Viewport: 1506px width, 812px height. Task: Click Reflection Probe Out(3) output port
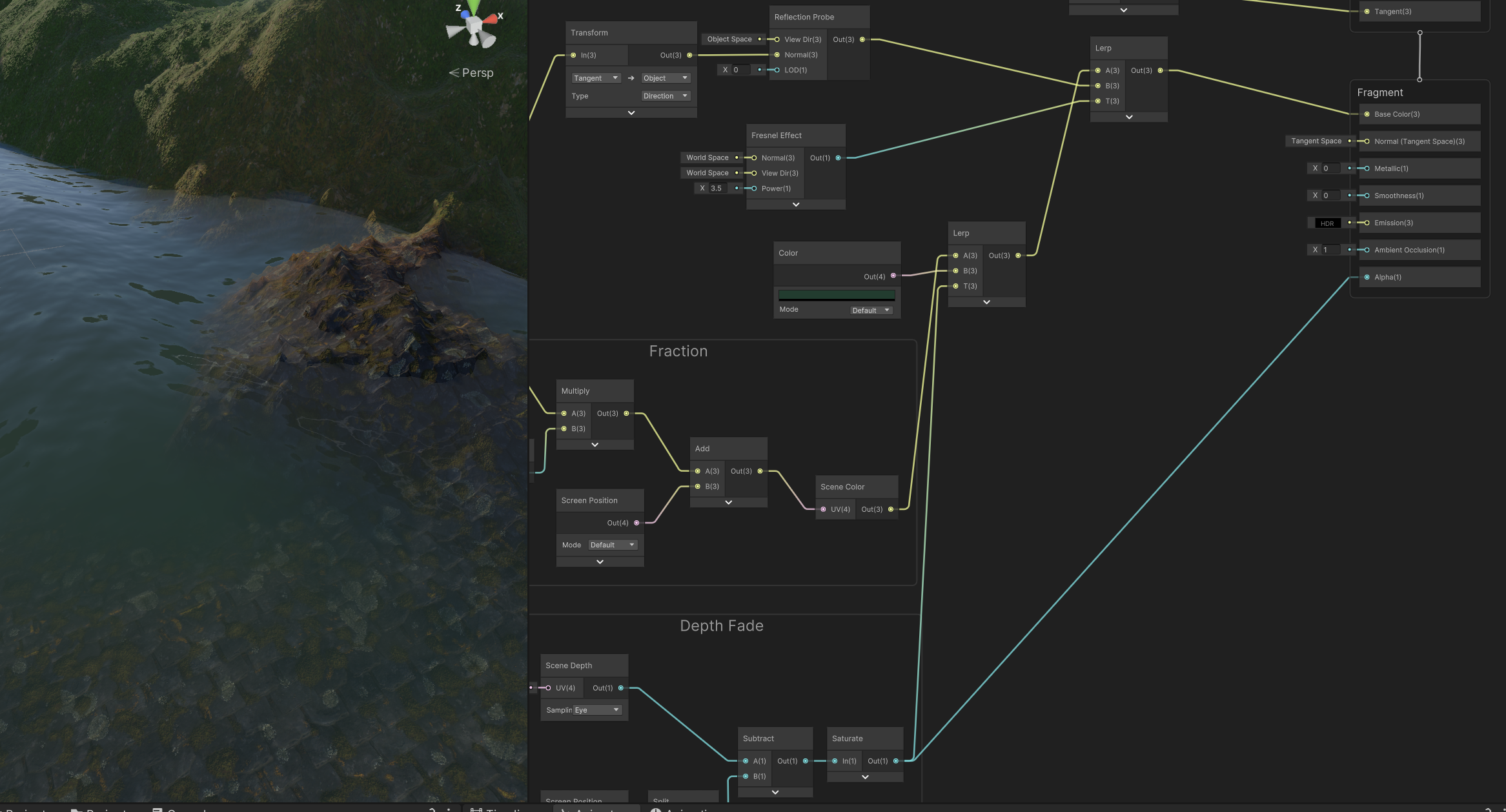[x=862, y=39]
